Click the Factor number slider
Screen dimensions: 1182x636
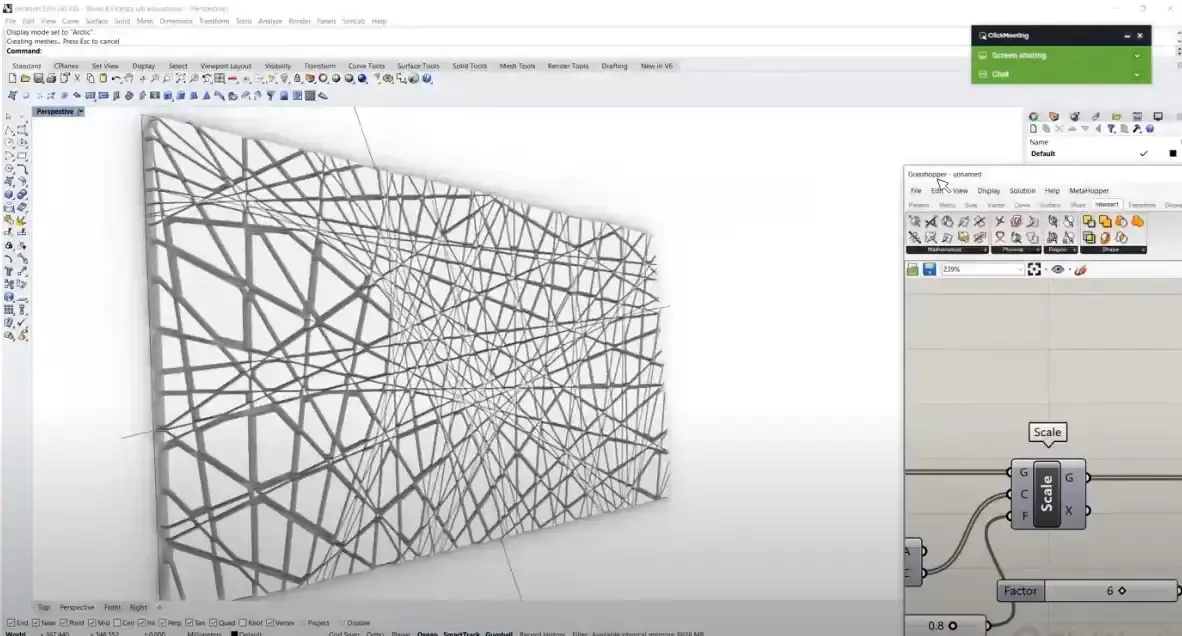click(1087, 591)
